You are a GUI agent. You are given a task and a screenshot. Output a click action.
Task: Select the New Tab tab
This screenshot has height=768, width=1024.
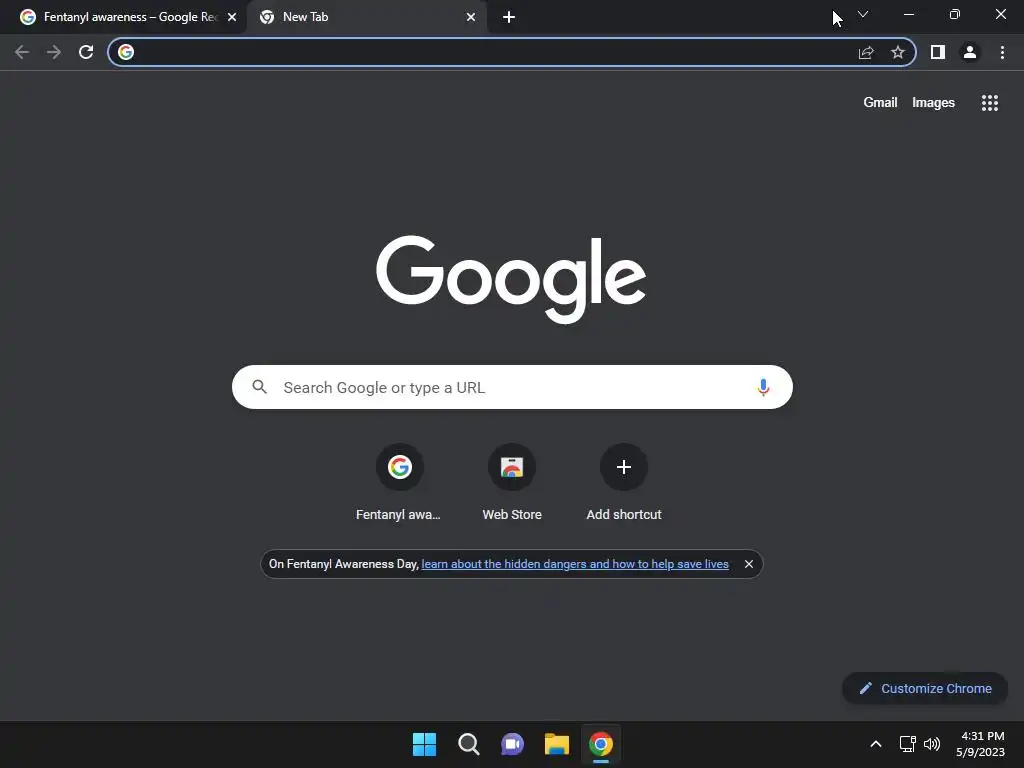click(x=367, y=18)
